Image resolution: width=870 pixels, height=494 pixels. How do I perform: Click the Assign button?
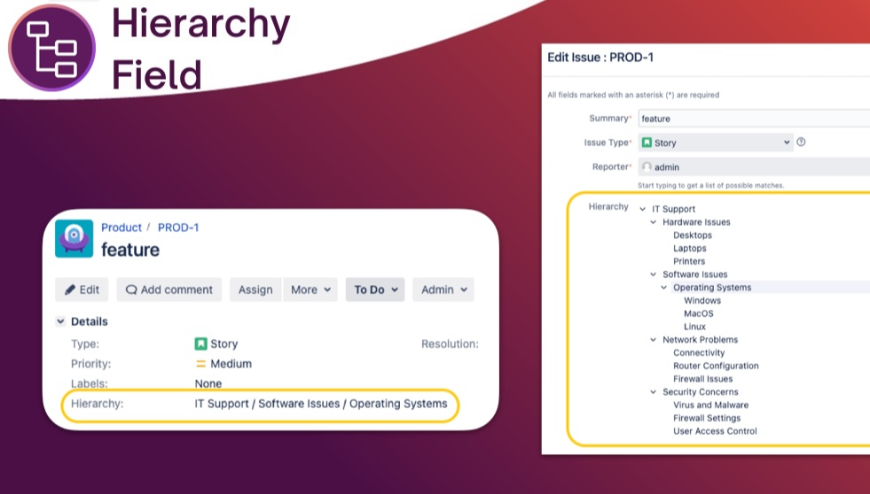coord(255,290)
